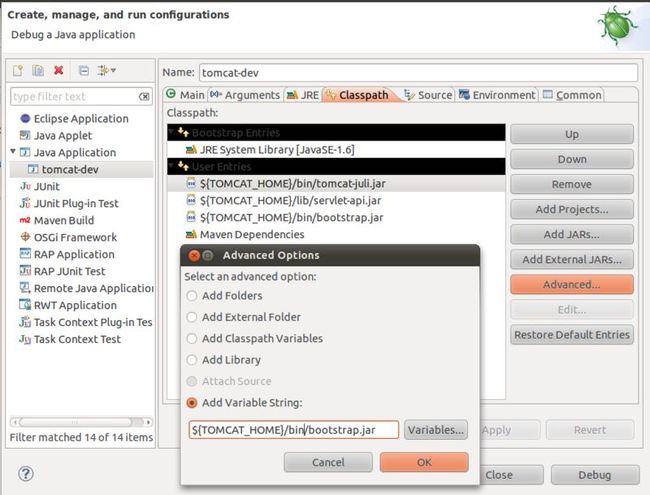The image size is (650, 495).
Task: Focus the type filter text field
Action: pos(75,97)
